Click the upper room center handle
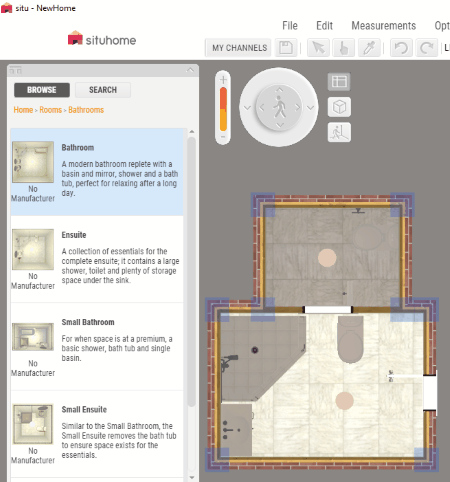 pos(327,258)
